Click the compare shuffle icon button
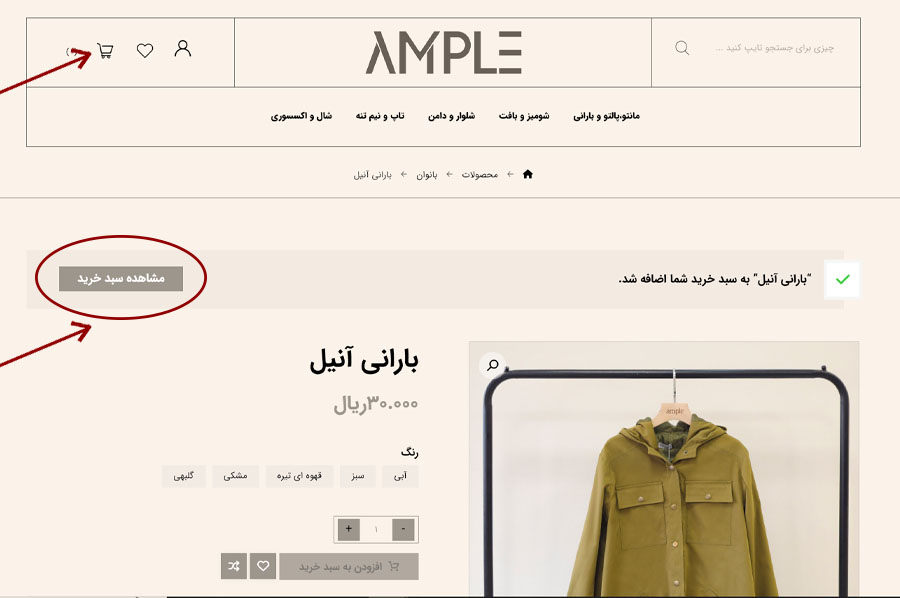This screenshot has width=900, height=598. [234, 566]
